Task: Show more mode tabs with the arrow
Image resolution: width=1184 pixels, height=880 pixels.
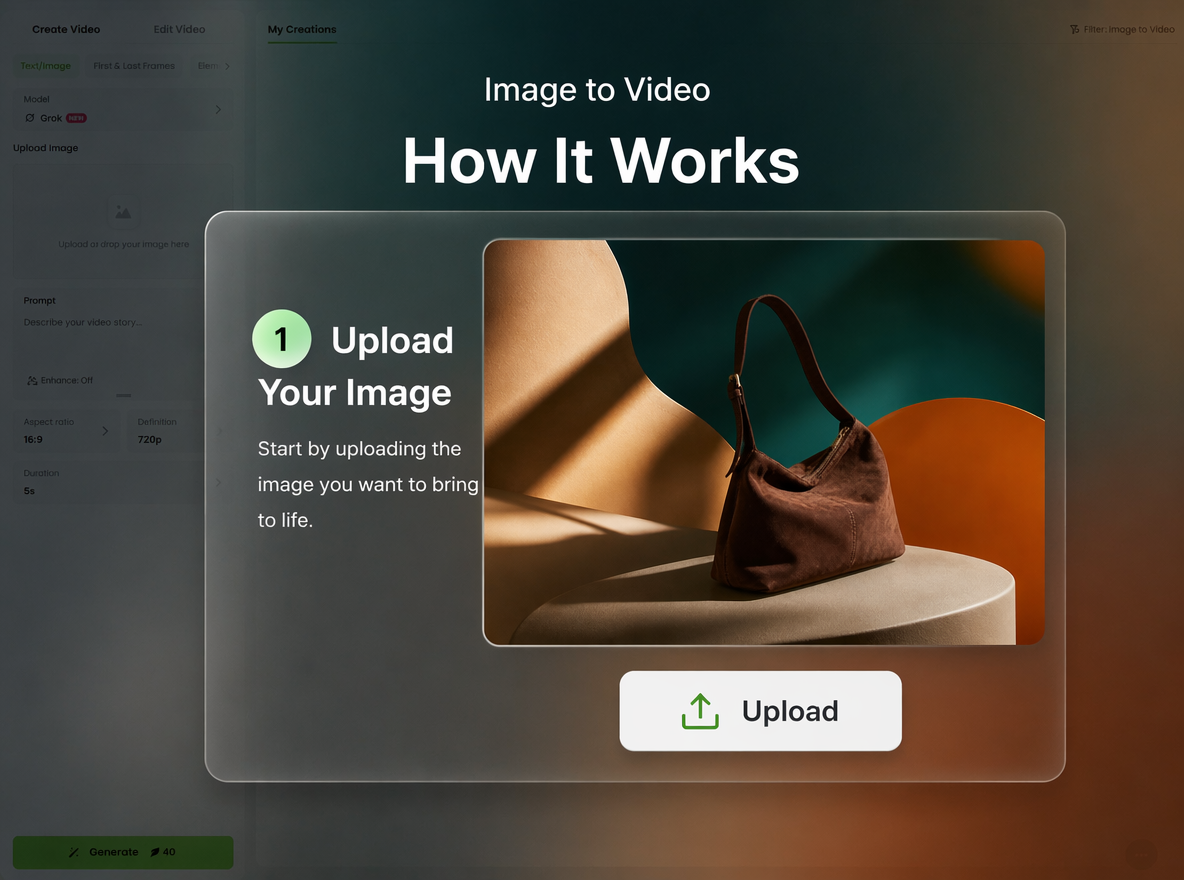Action: pos(227,66)
